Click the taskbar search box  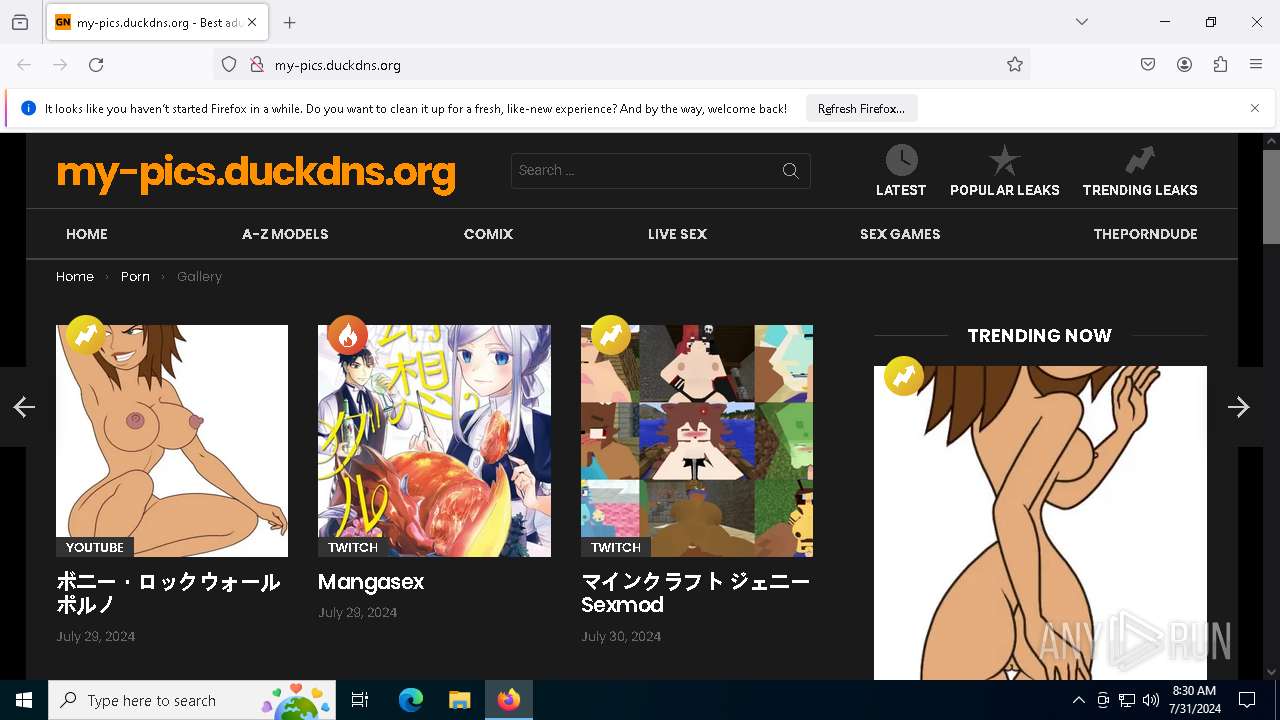[192, 700]
